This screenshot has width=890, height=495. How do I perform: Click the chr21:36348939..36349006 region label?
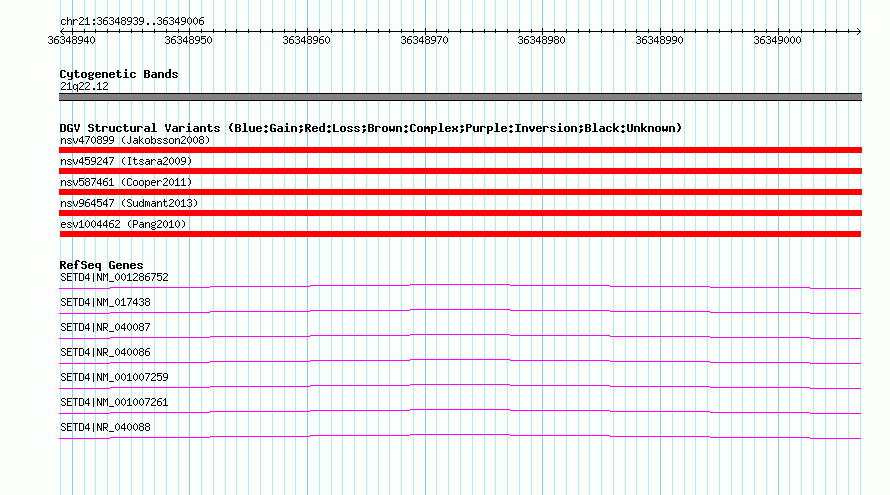tap(132, 22)
